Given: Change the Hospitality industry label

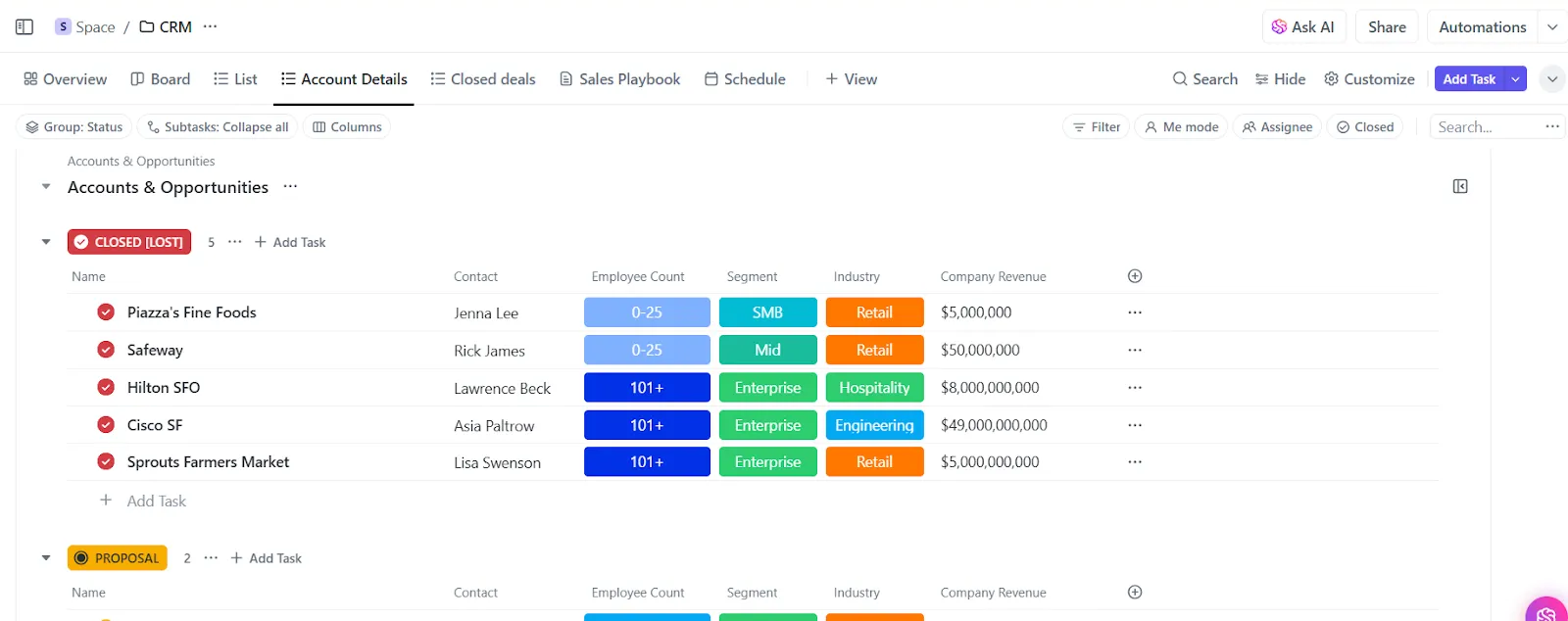Looking at the screenshot, I should pyautogui.click(x=874, y=387).
